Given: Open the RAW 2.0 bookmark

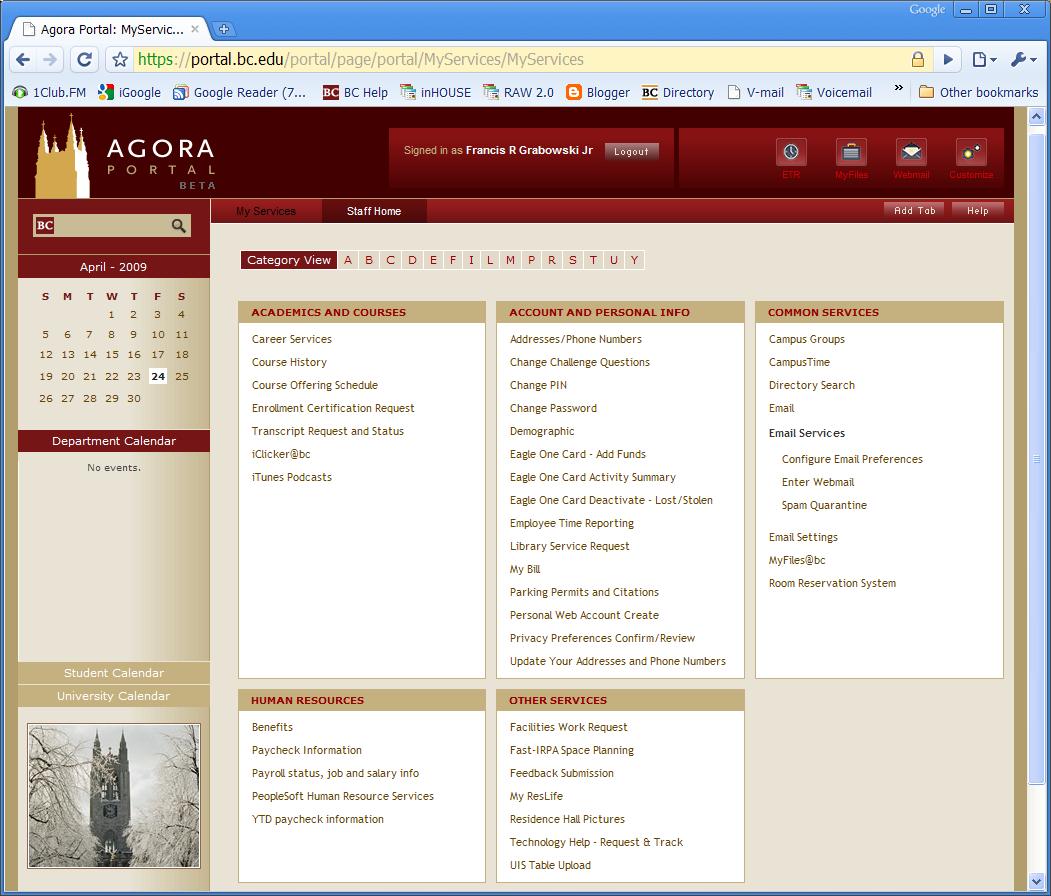Looking at the screenshot, I should 519,92.
